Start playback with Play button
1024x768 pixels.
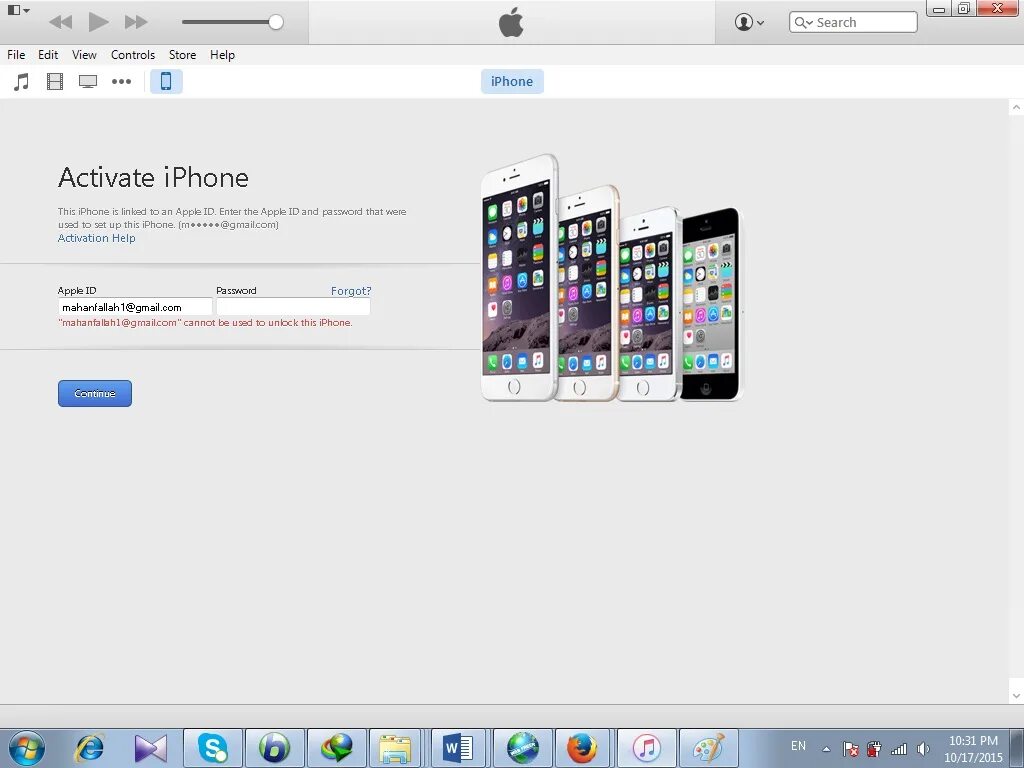pos(98,22)
